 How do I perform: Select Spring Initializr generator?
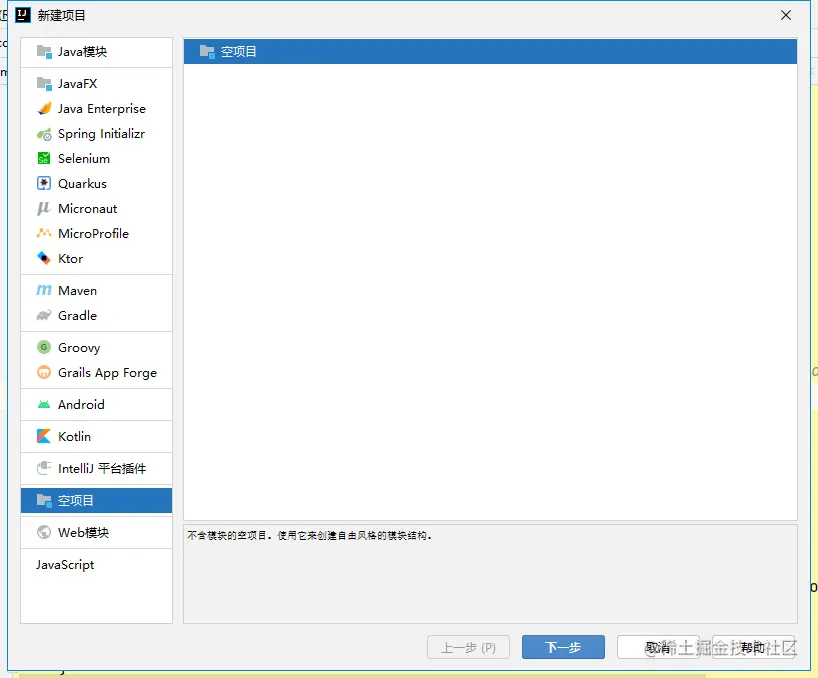click(x=97, y=134)
